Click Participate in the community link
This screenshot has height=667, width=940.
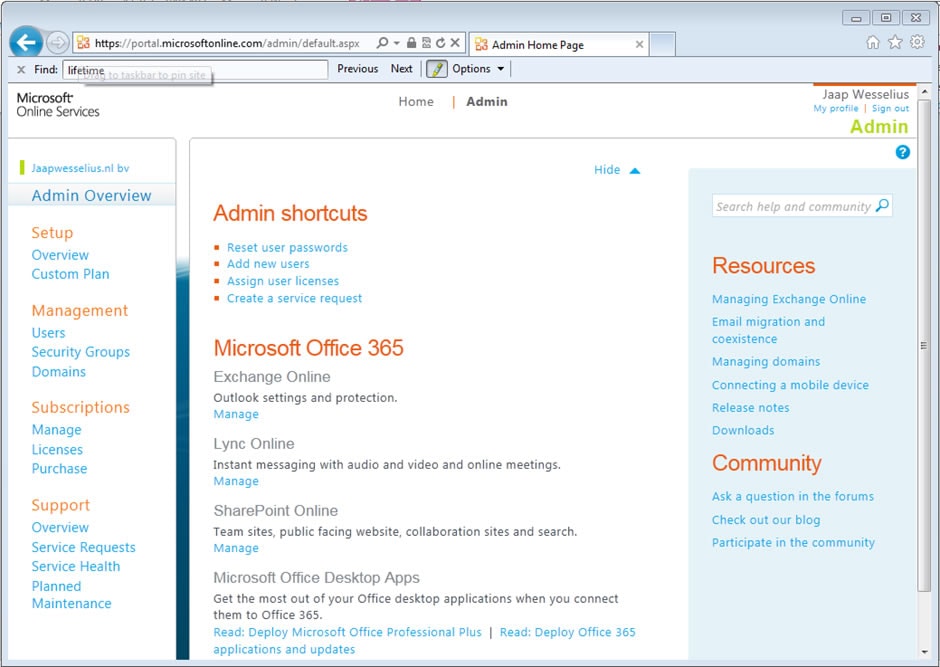coord(793,543)
